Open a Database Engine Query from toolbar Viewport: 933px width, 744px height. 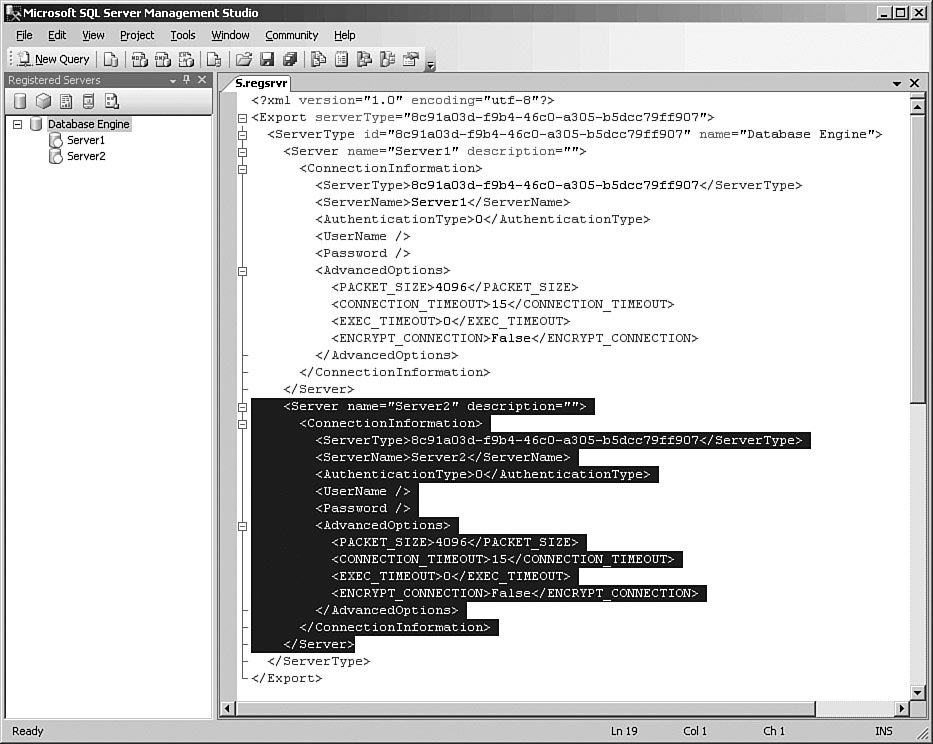coord(111,59)
